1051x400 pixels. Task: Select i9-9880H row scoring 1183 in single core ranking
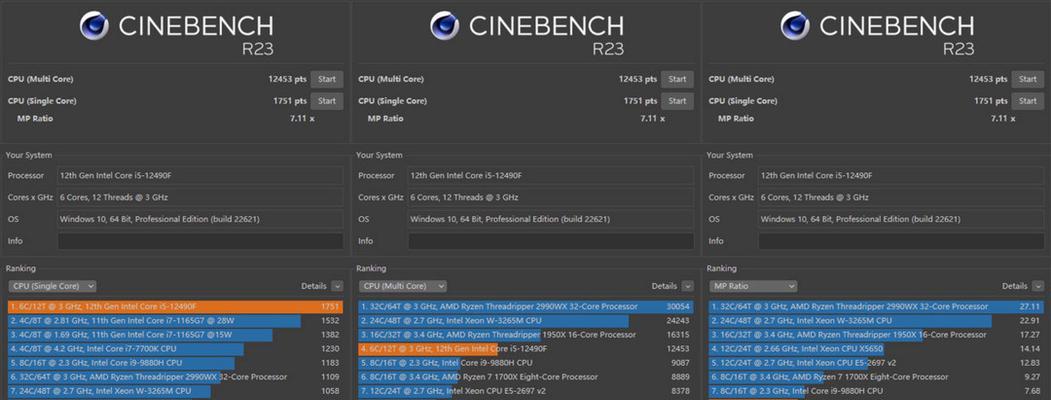click(x=176, y=363)
